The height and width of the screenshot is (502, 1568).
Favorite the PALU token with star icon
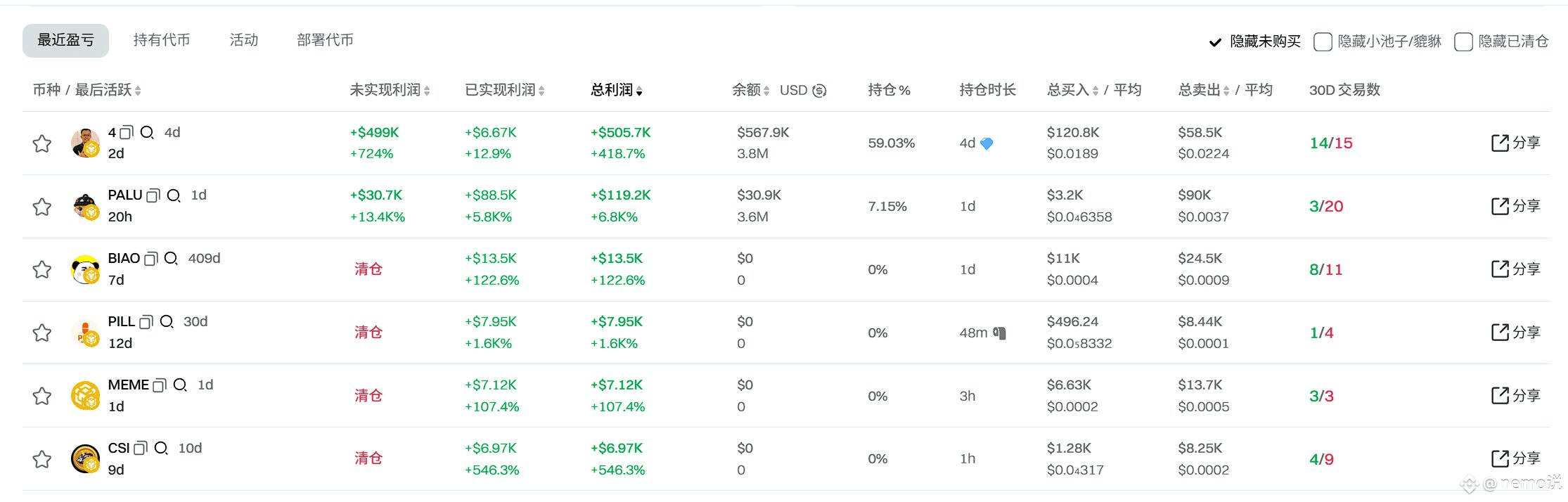point(42,207)
